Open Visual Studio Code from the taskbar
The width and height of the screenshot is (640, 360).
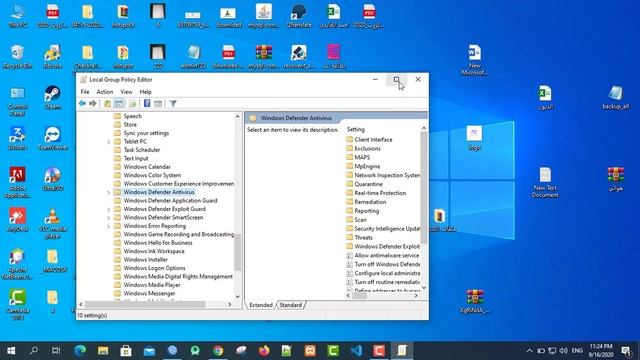tap(356, 351)
